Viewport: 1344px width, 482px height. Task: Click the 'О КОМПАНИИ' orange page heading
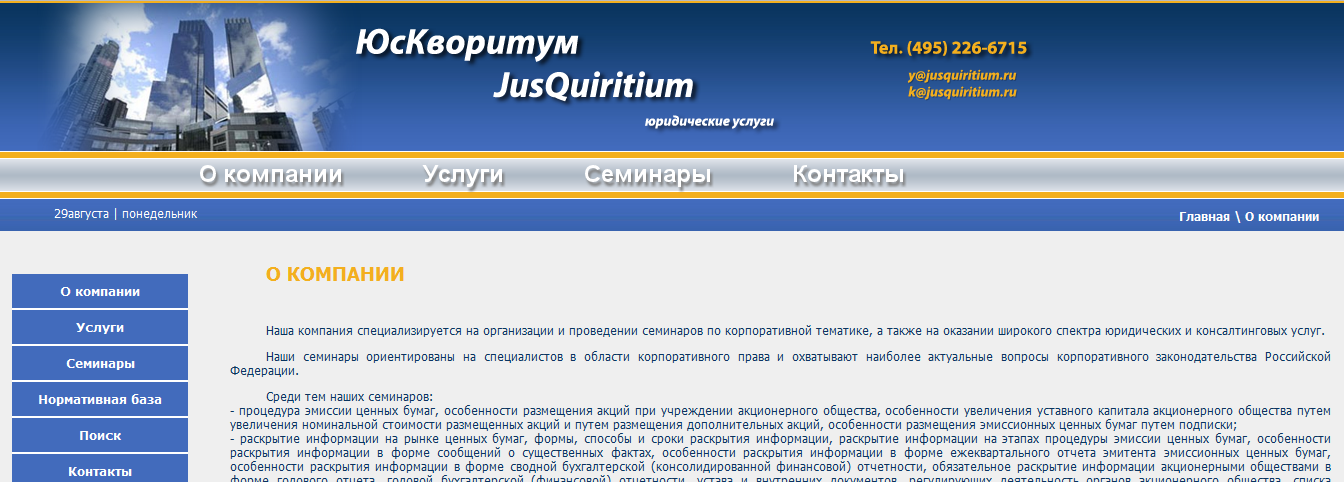335,274
